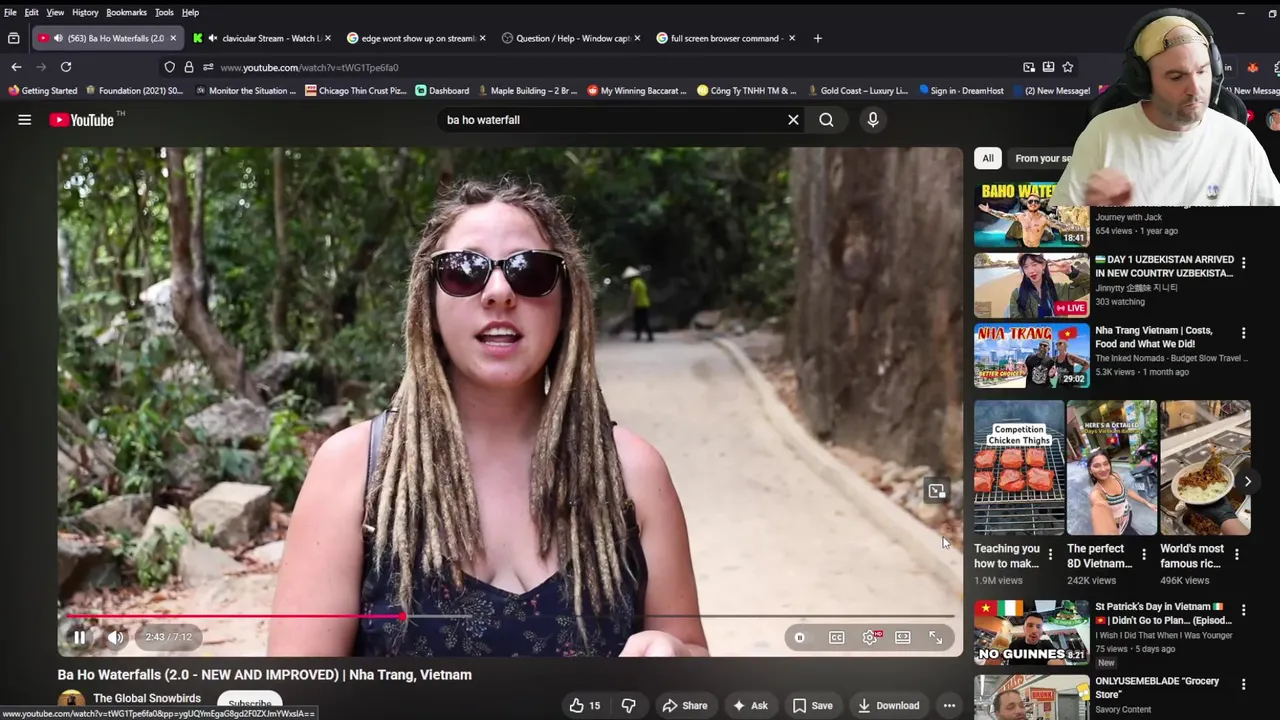The width and height of the screenshot is (1280, 720).
Task: Enter full screen from the player
Action: pyautogui.click(x=936, y=637)
